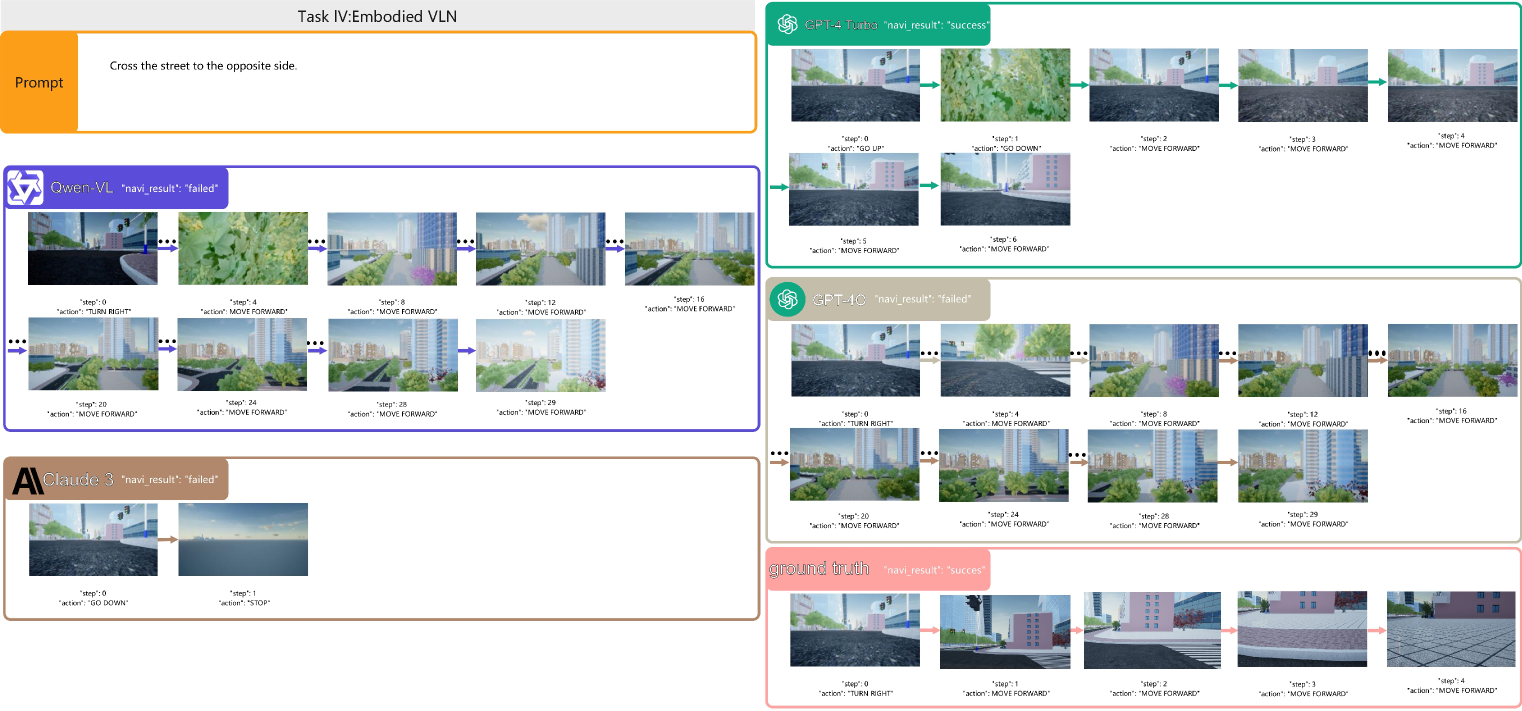This screenshot has height=711, width=1522.
Task: Click the prompt text about crossing the street
Action: click(203, 66)
